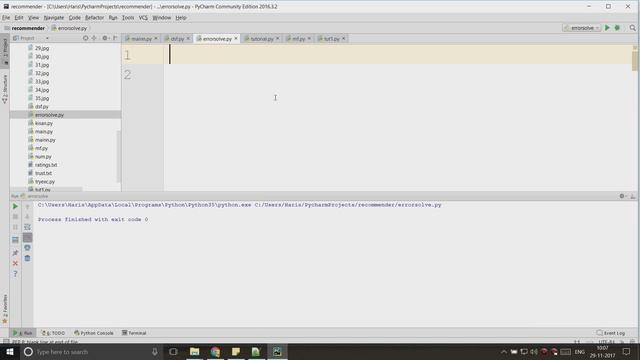
Task: Click the Down the stack trace arrow
Action: [x=27, y=217]
